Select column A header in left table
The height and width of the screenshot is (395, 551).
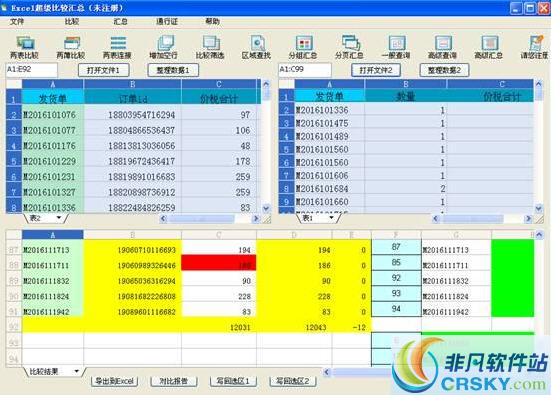pos(53,84)
